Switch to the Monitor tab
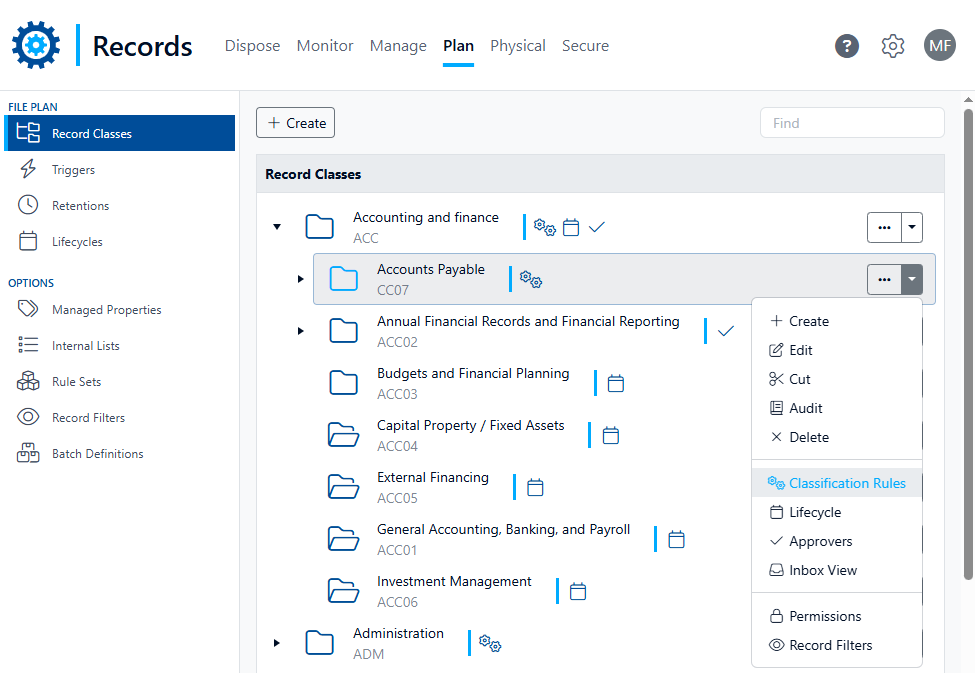 [x=325, y=46]
